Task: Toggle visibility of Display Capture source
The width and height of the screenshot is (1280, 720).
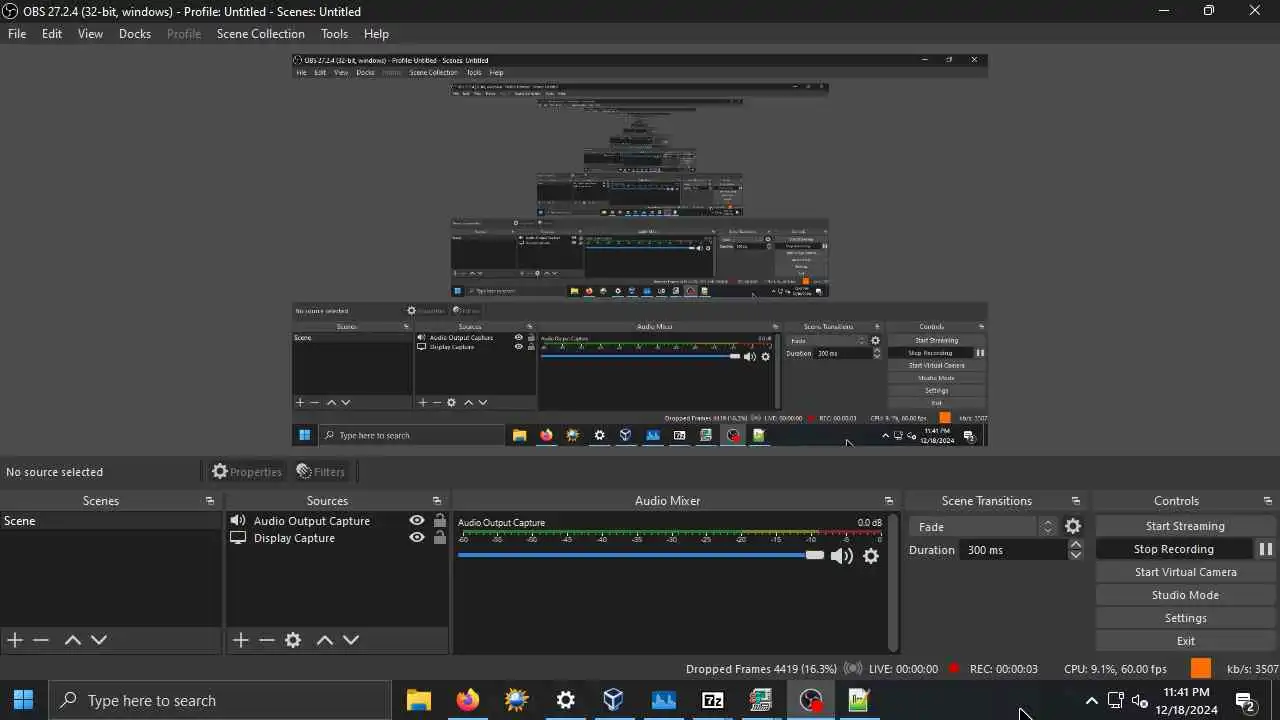Action: (417, 538)
